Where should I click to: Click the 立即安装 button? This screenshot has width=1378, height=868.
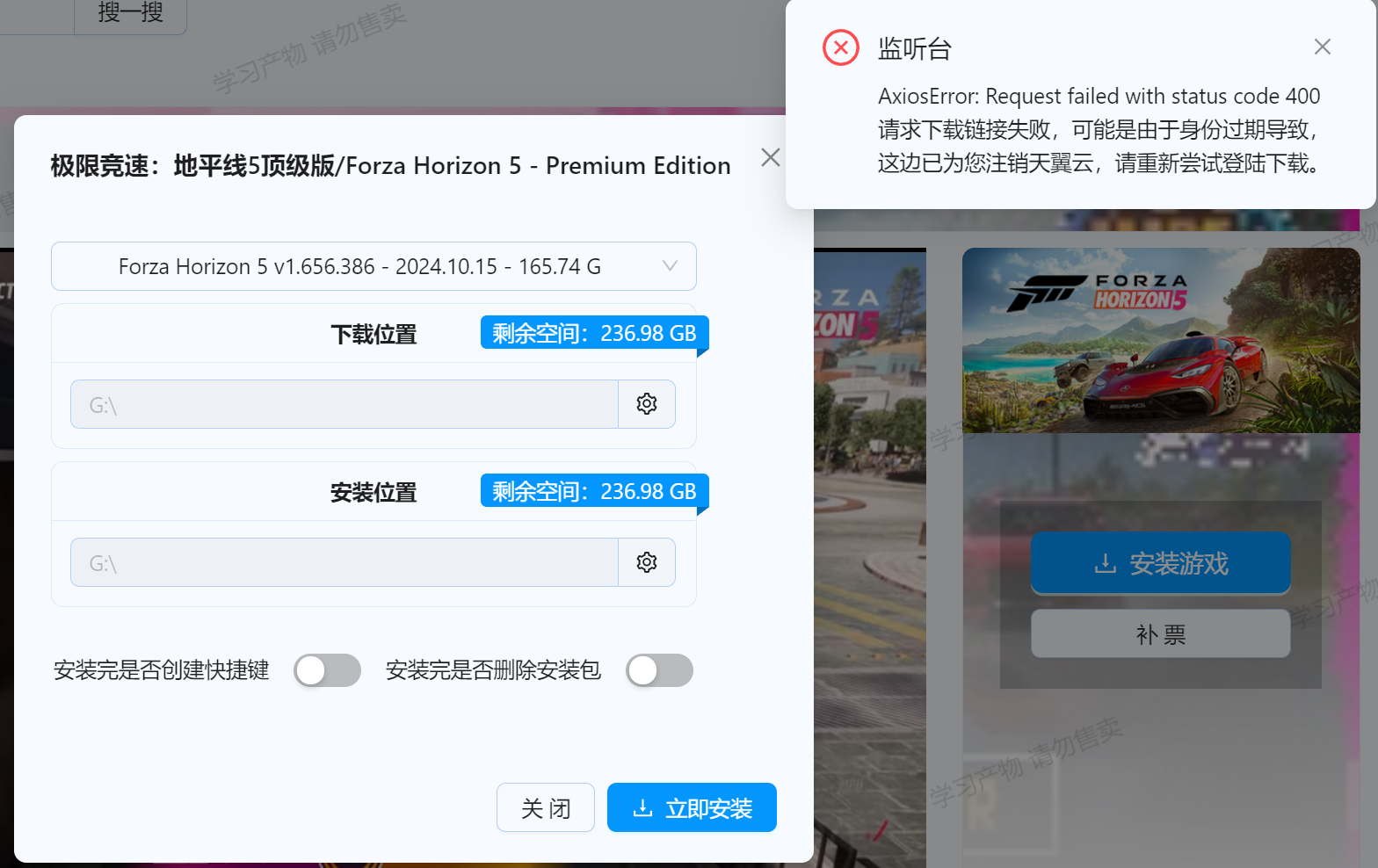[692, 807]
